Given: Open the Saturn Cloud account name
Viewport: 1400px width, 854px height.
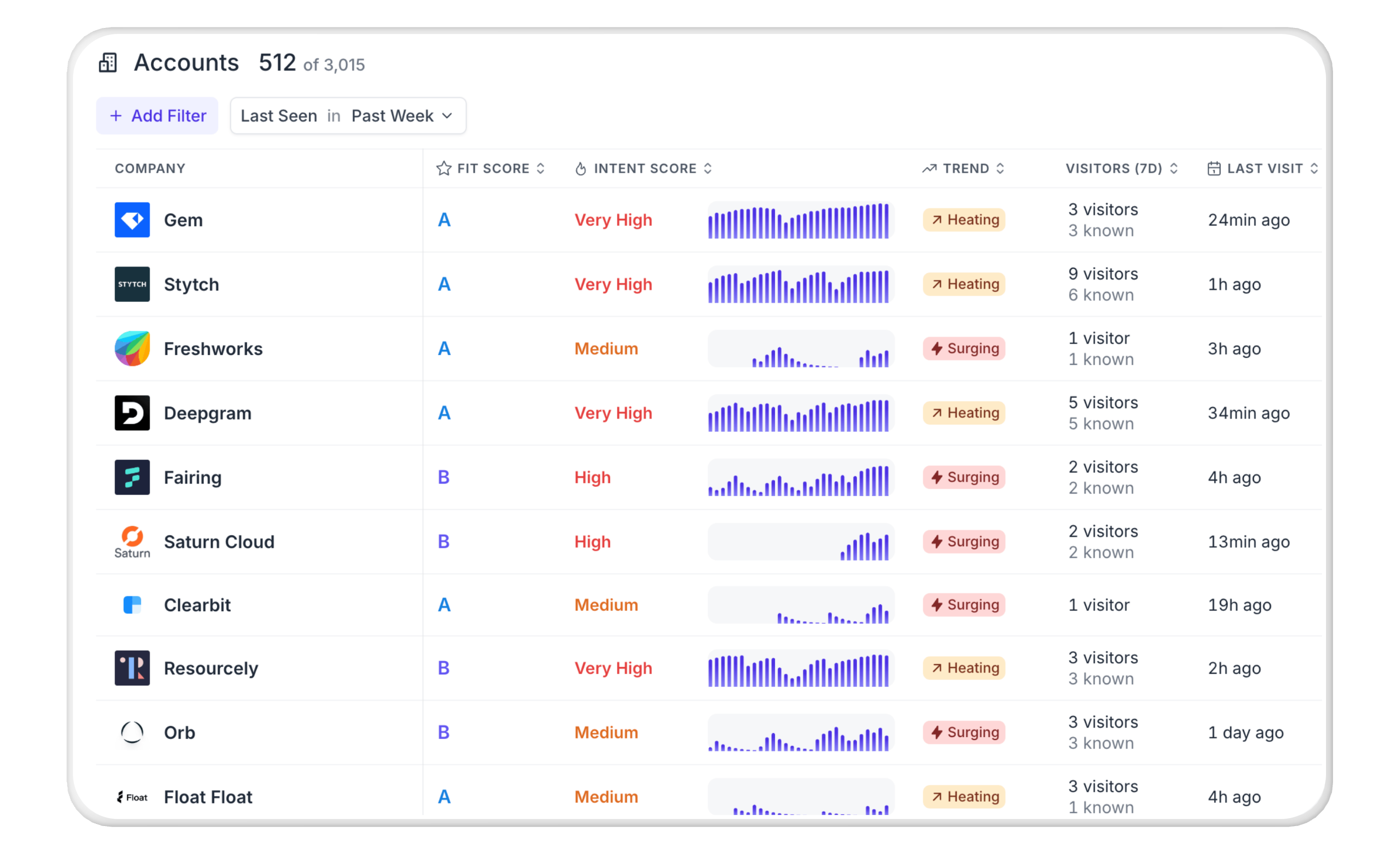Looking at the screenshot, I should click(219, 542).
